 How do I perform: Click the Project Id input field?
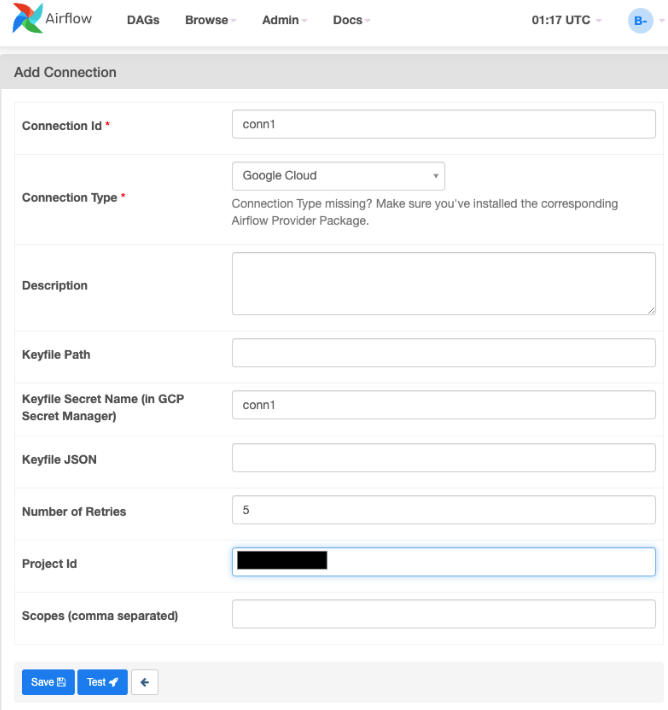(x=443, y=562)
